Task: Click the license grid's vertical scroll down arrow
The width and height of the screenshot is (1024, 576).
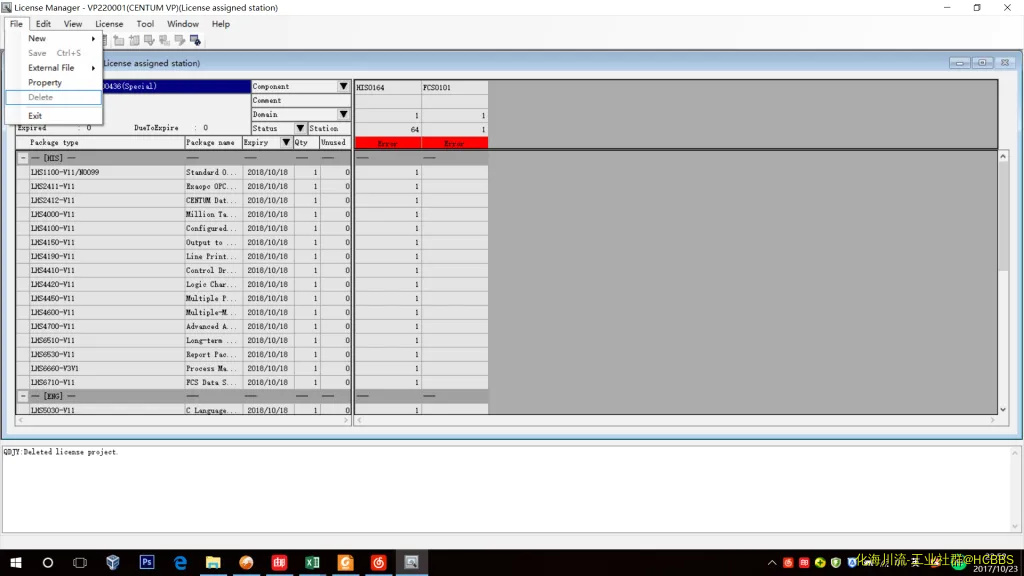Action: point(1003,409)
